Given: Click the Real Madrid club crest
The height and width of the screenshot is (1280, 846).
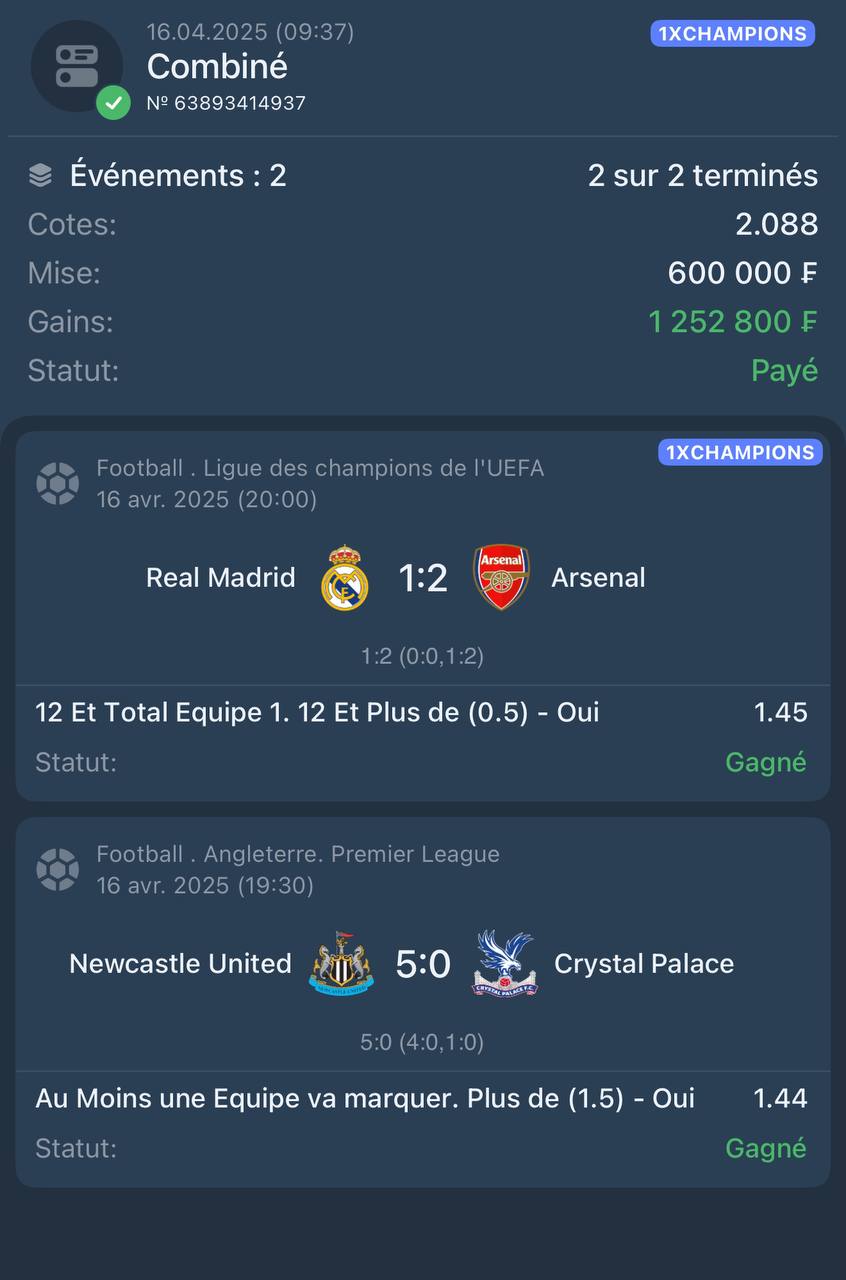Looking at the screenshot, I should pos(345,577).
